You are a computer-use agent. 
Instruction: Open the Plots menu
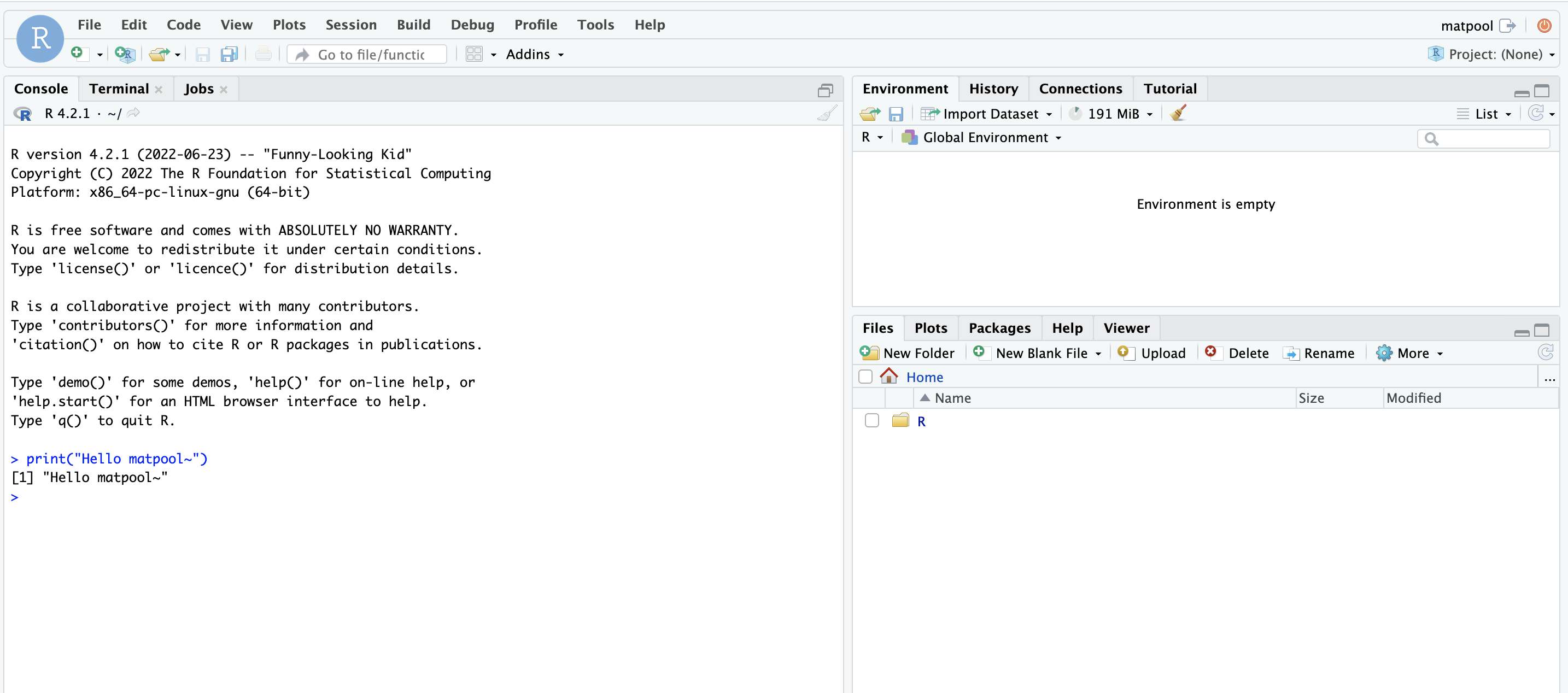(289, 25)
